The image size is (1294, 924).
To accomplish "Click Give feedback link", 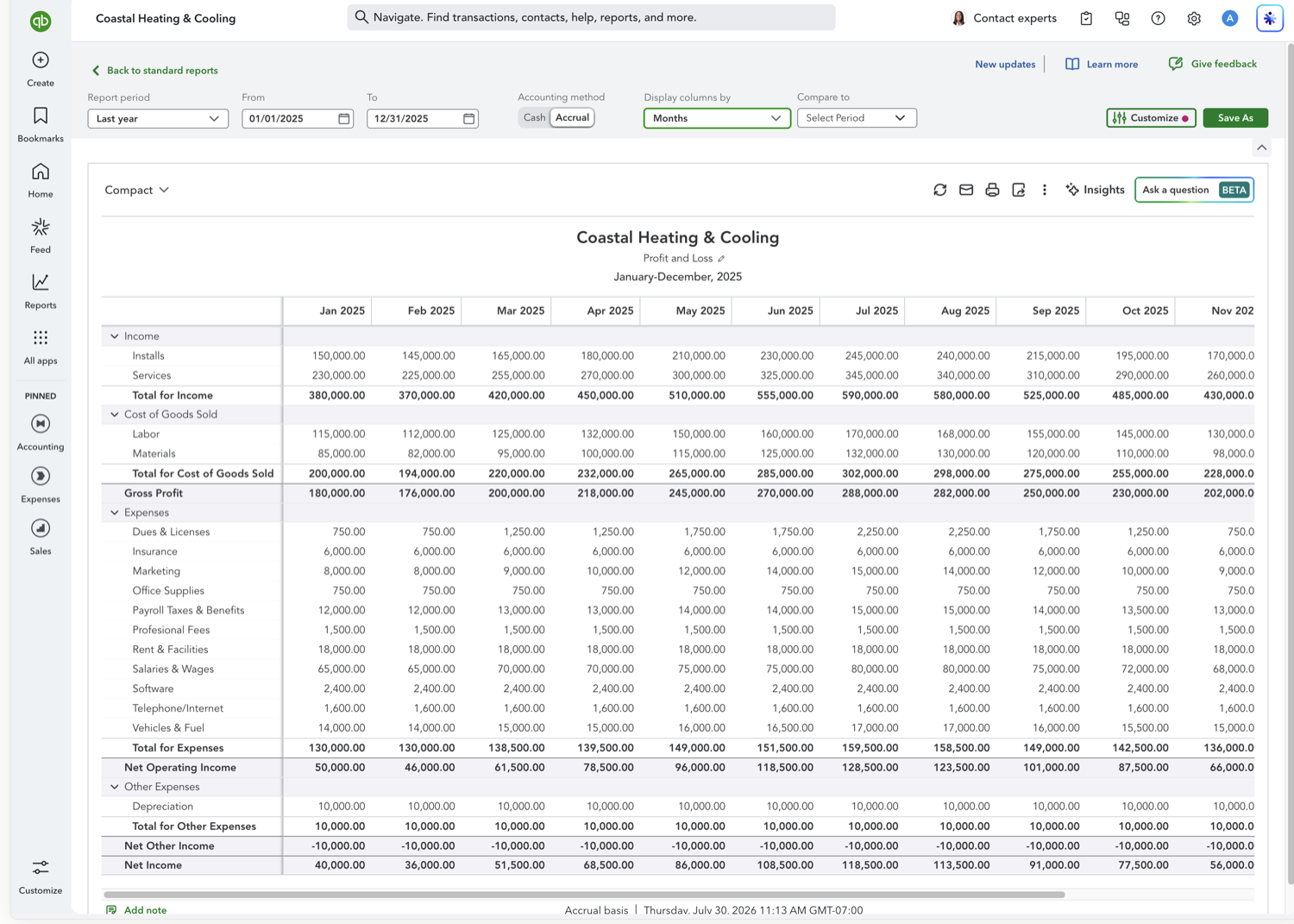I will point(1212,64).
